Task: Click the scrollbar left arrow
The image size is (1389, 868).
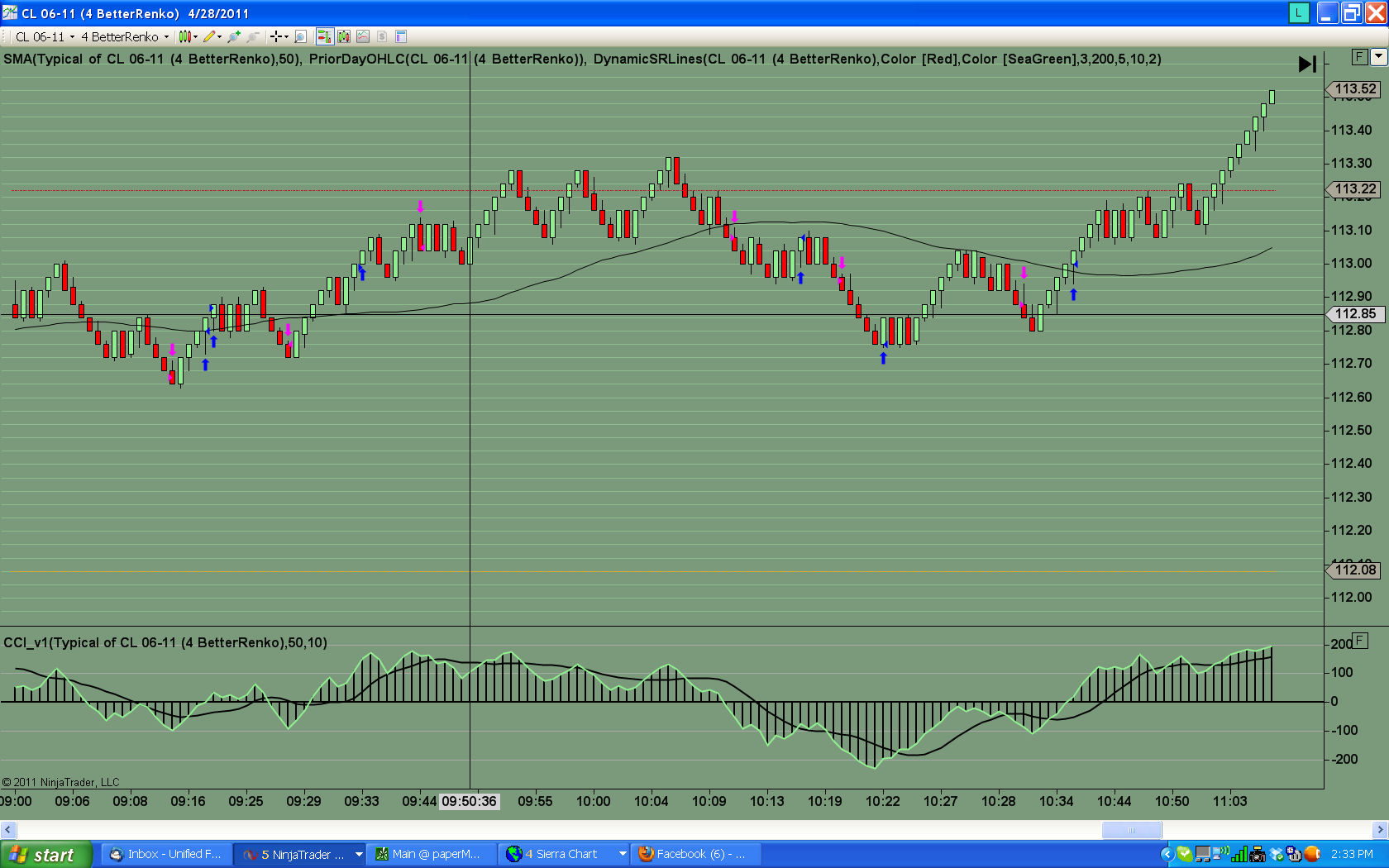Action: click(7, 830)
